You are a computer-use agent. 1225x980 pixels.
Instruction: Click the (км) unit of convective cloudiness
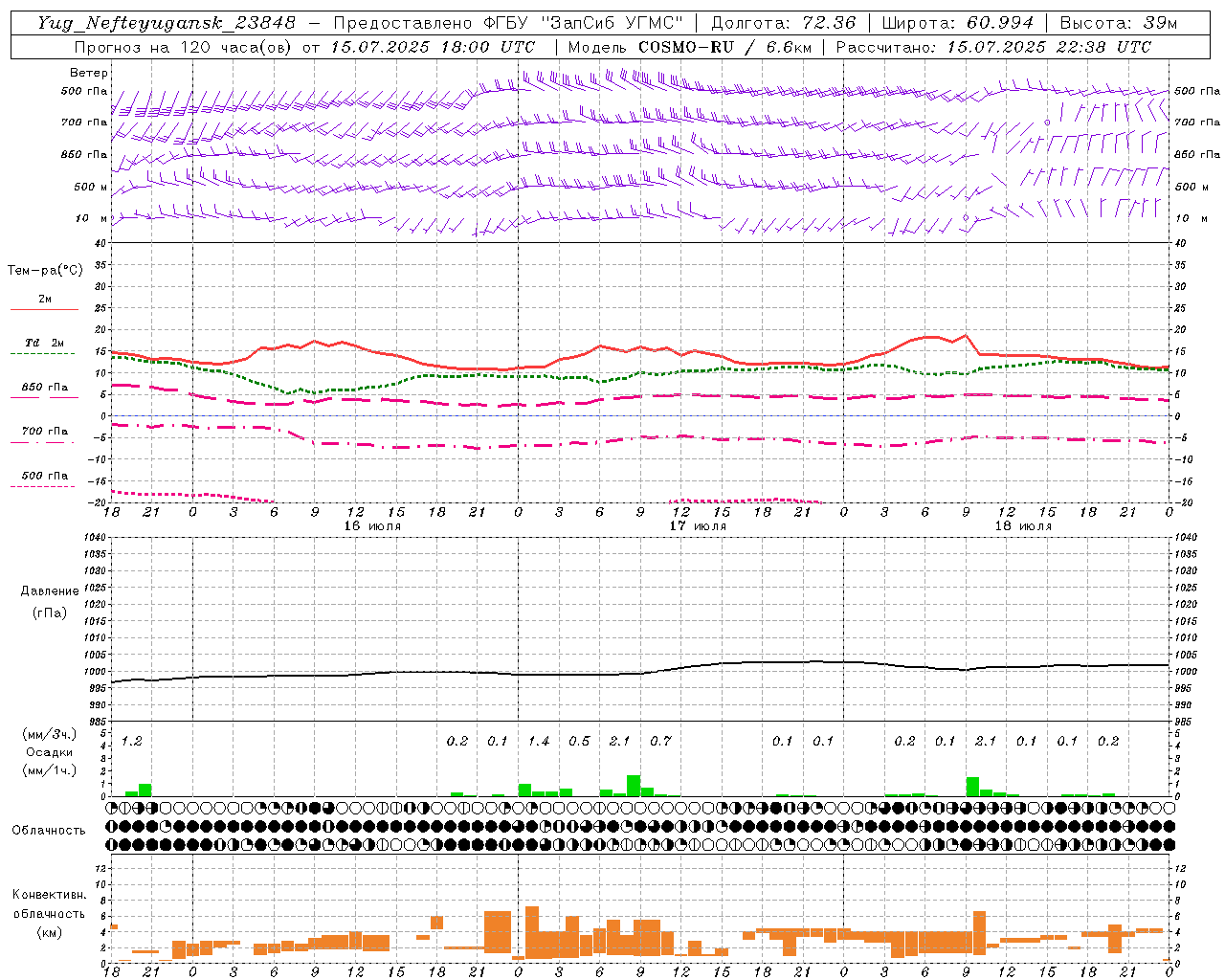coord(50,931)
